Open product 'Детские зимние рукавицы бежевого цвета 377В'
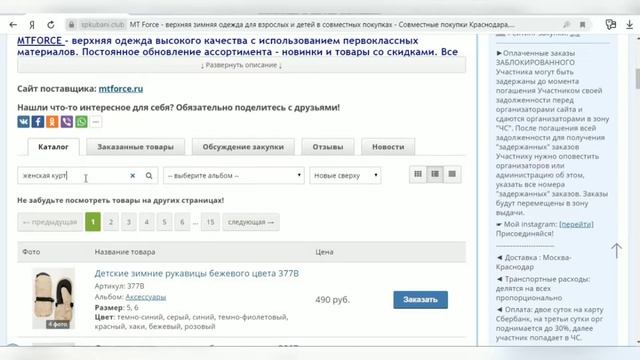The image size is (640, 360). 197,273
